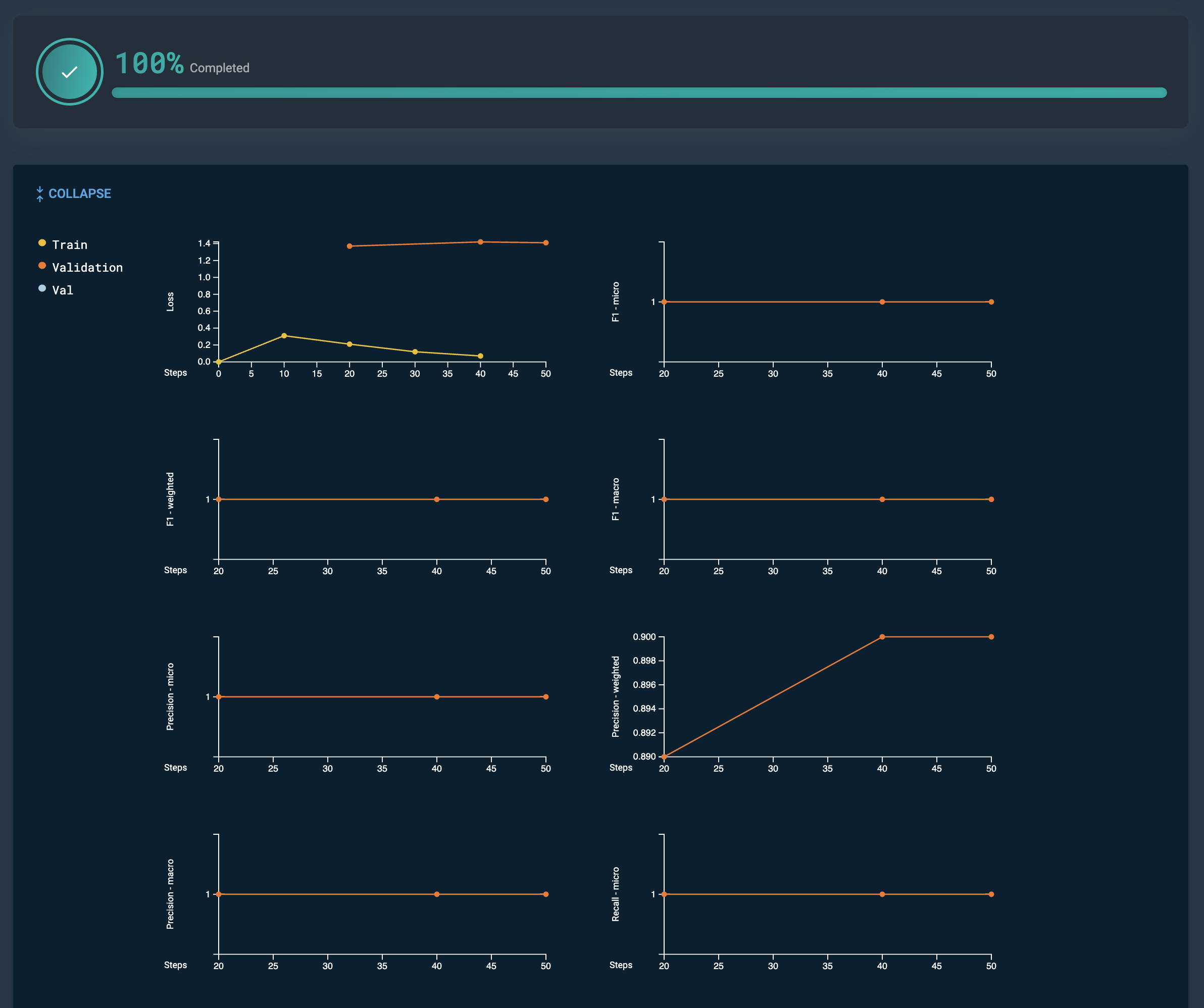
Task: Click Precision - micro point at step 40
Action: click(437, 696)
